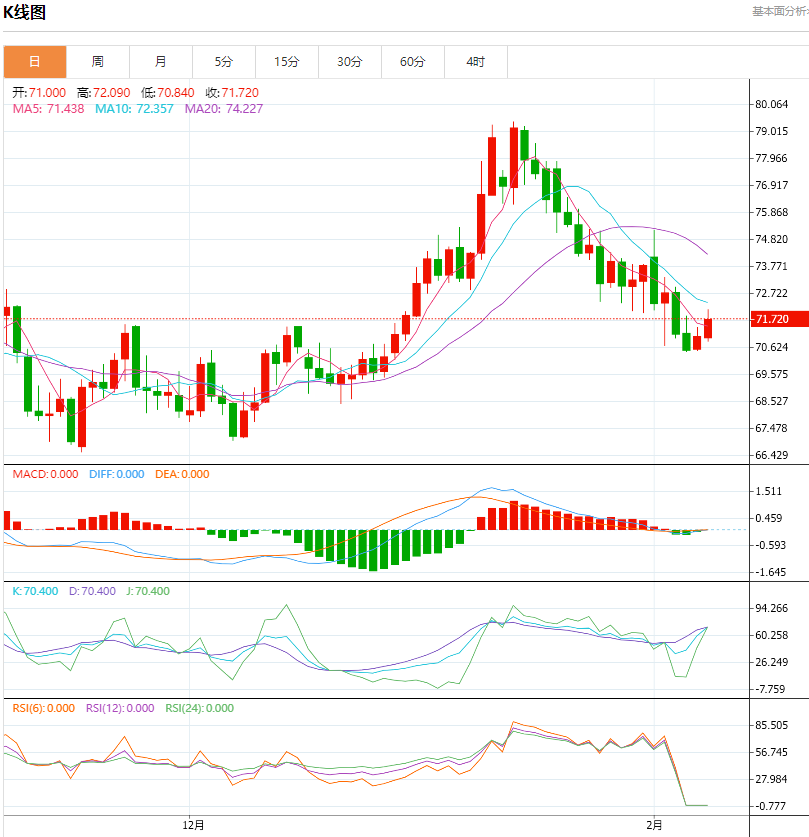The width and height of the screenshot is (809, 837).
Task: Click the red 71.720 current price tag
Action: tap(777, 319)
